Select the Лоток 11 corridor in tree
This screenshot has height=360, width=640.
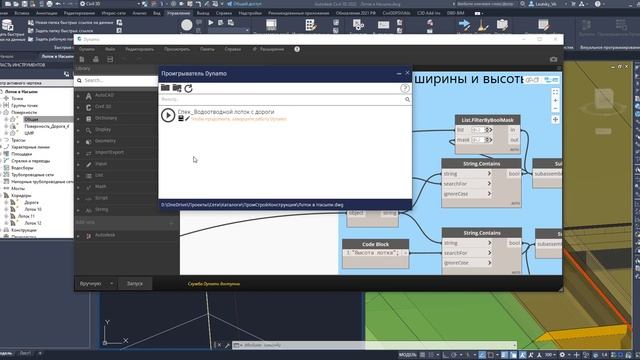pyautogui.click(x=26, y=216)
